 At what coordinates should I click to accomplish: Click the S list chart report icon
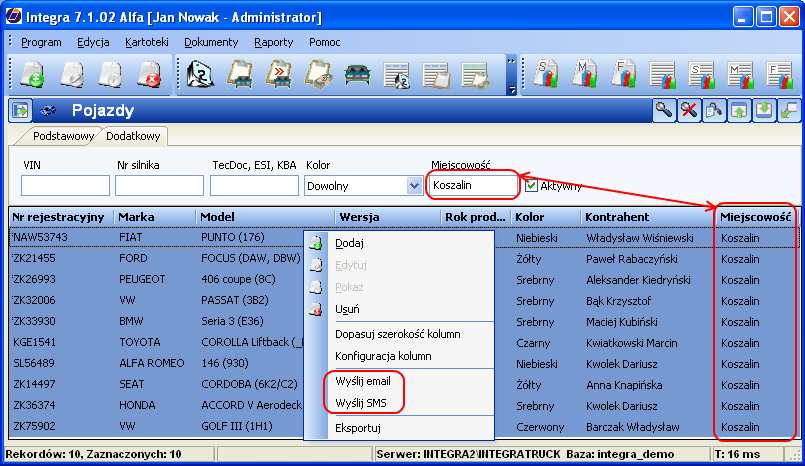(702, 75)
